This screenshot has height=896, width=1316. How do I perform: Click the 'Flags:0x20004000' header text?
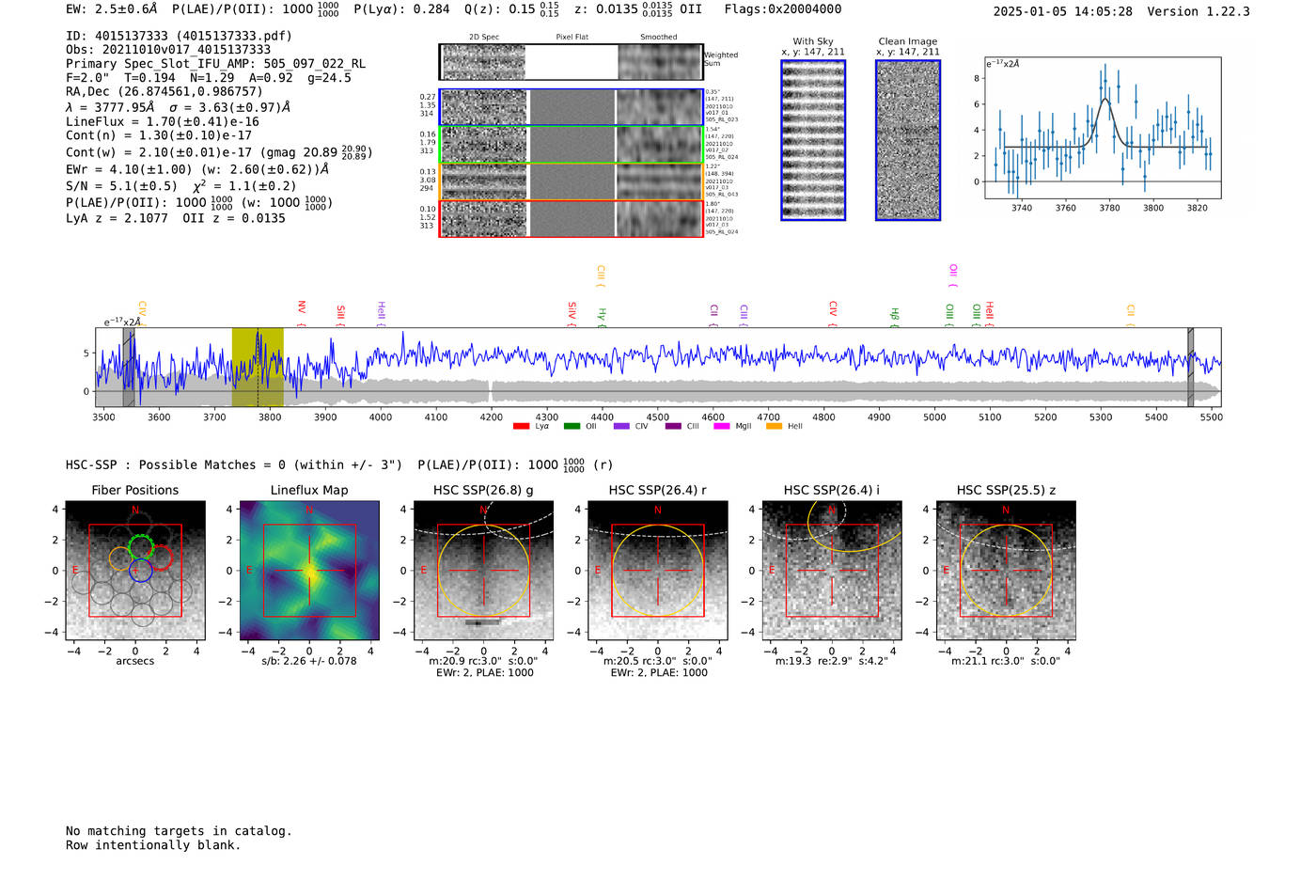point(783,9)
